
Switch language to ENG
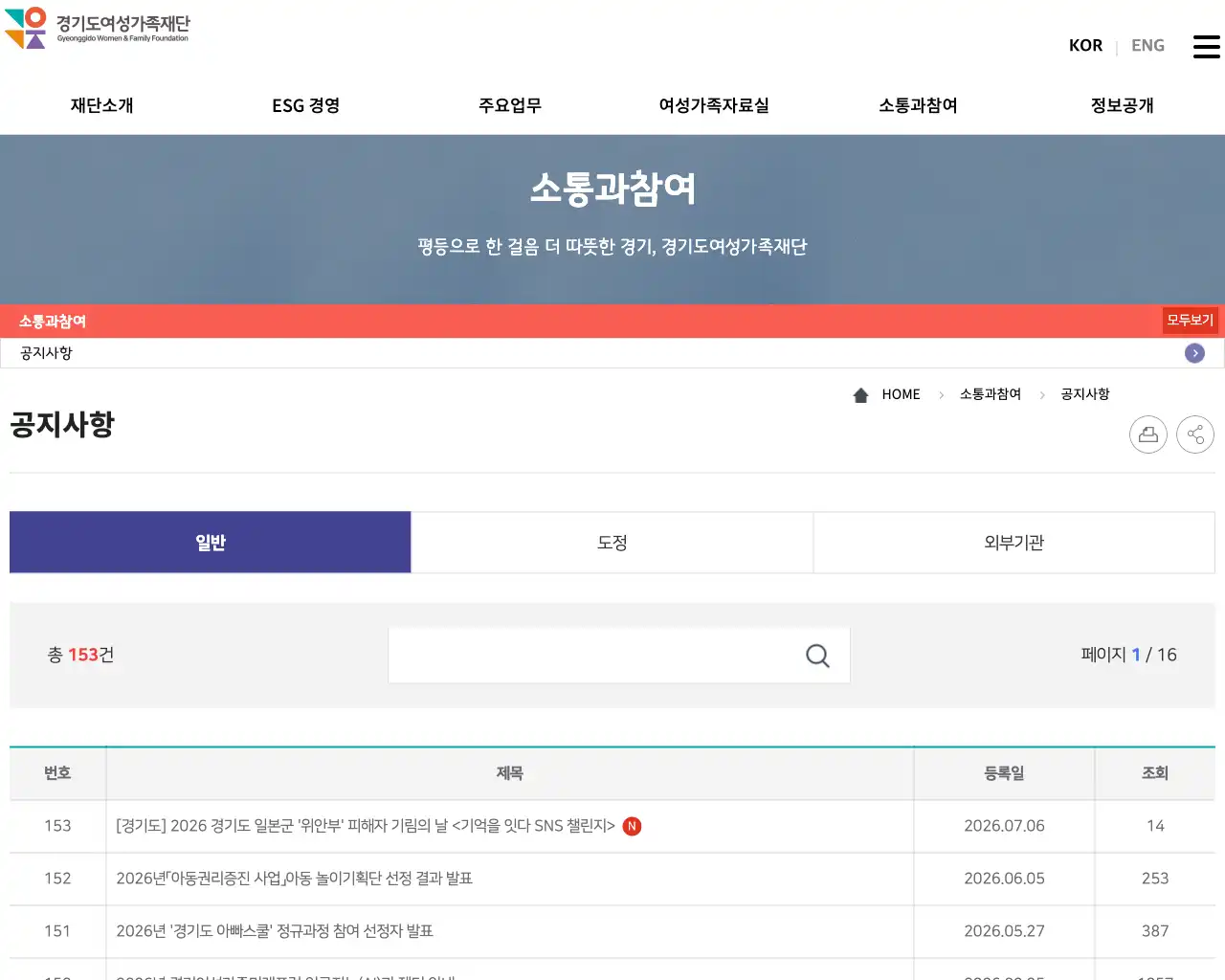[x=1147, y=45]
